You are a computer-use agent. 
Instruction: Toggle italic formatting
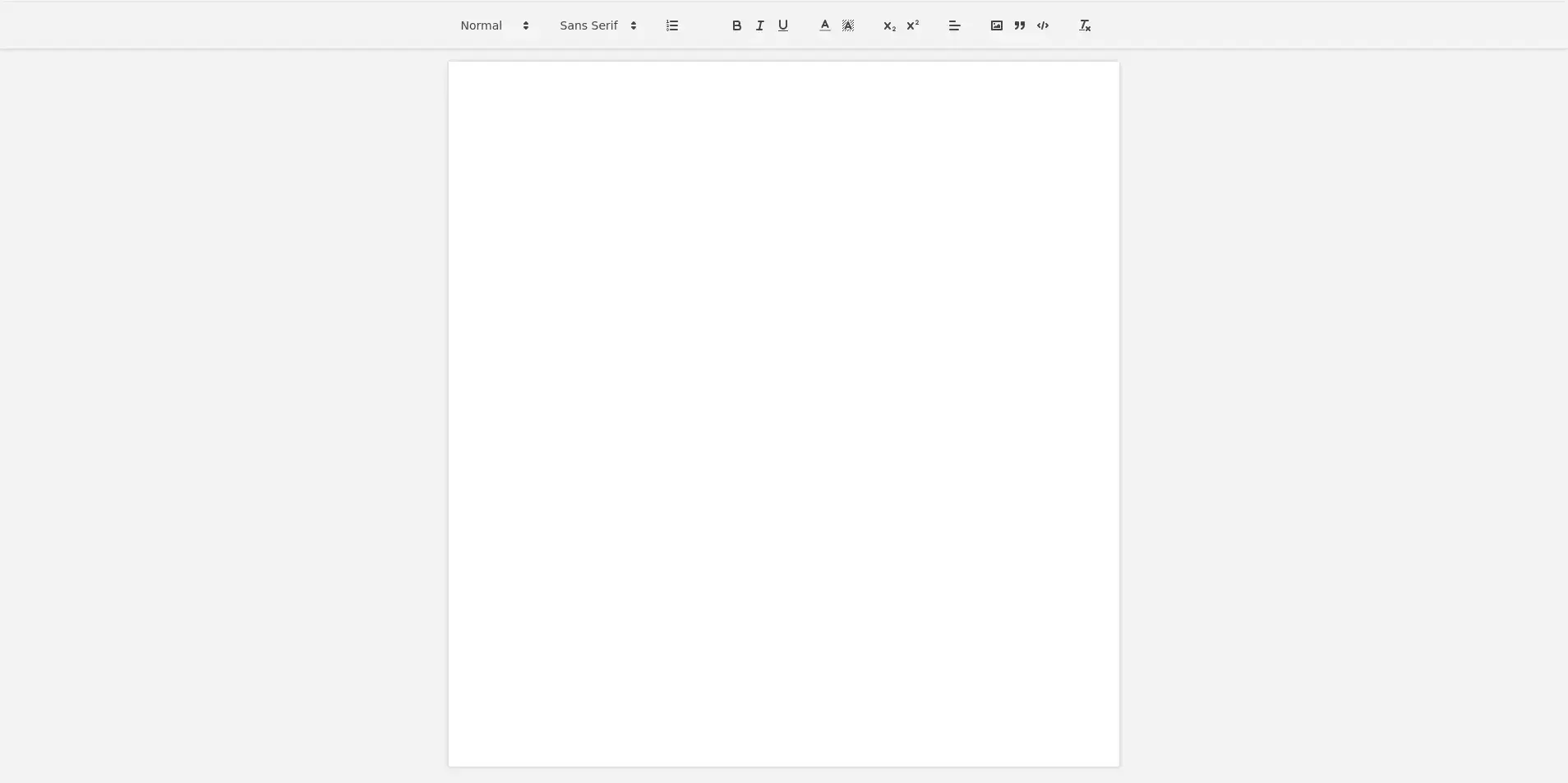(x=759, y=25)
